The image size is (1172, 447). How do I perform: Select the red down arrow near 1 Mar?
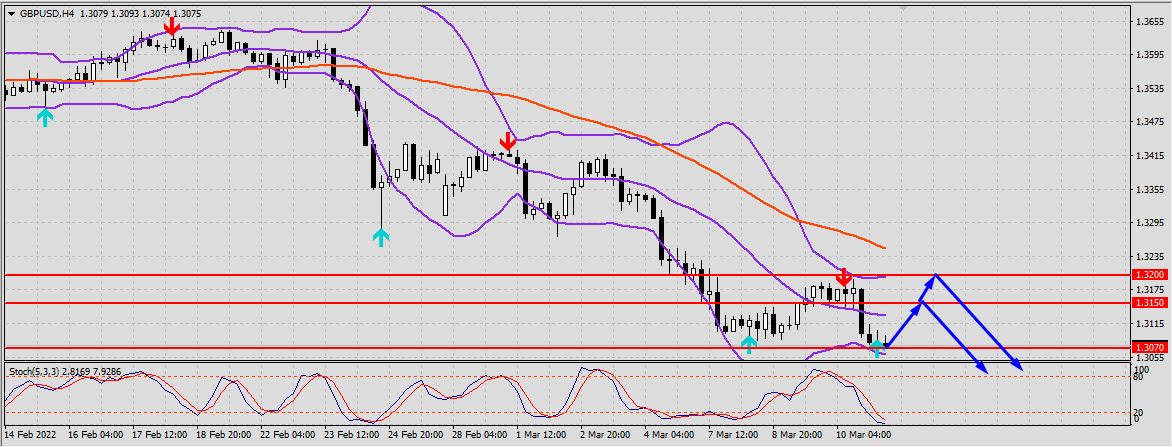[508, 141]
